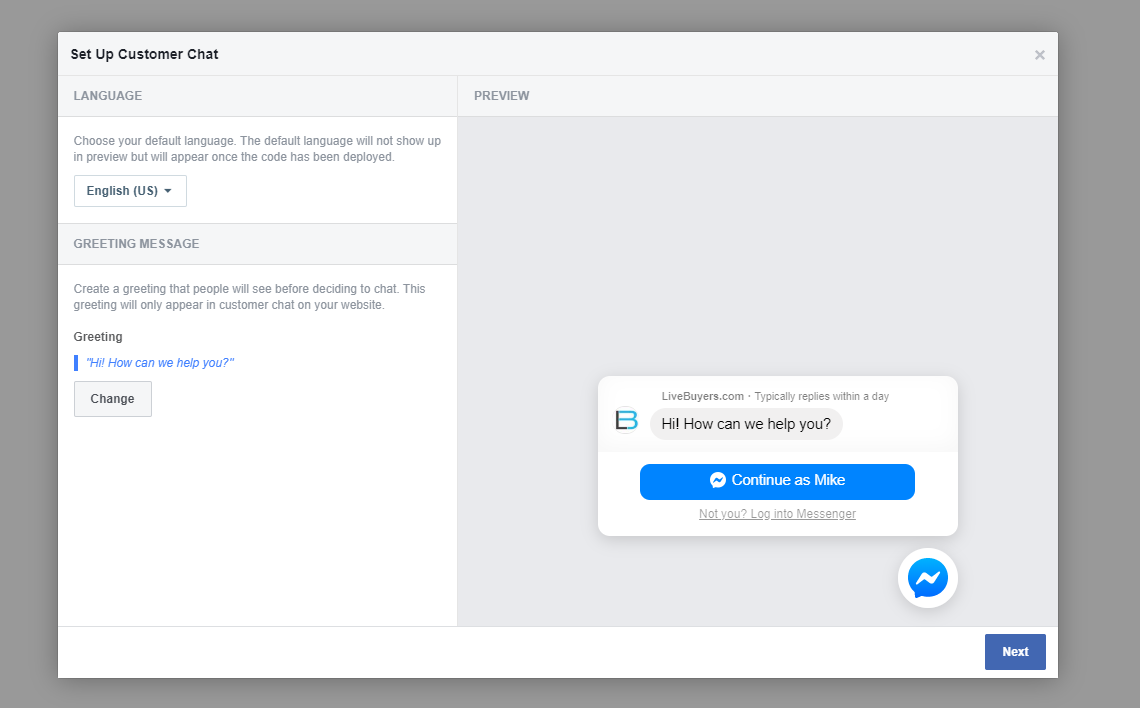Click the Change greeting button
1140x708 pixels.
pos(113,399)
